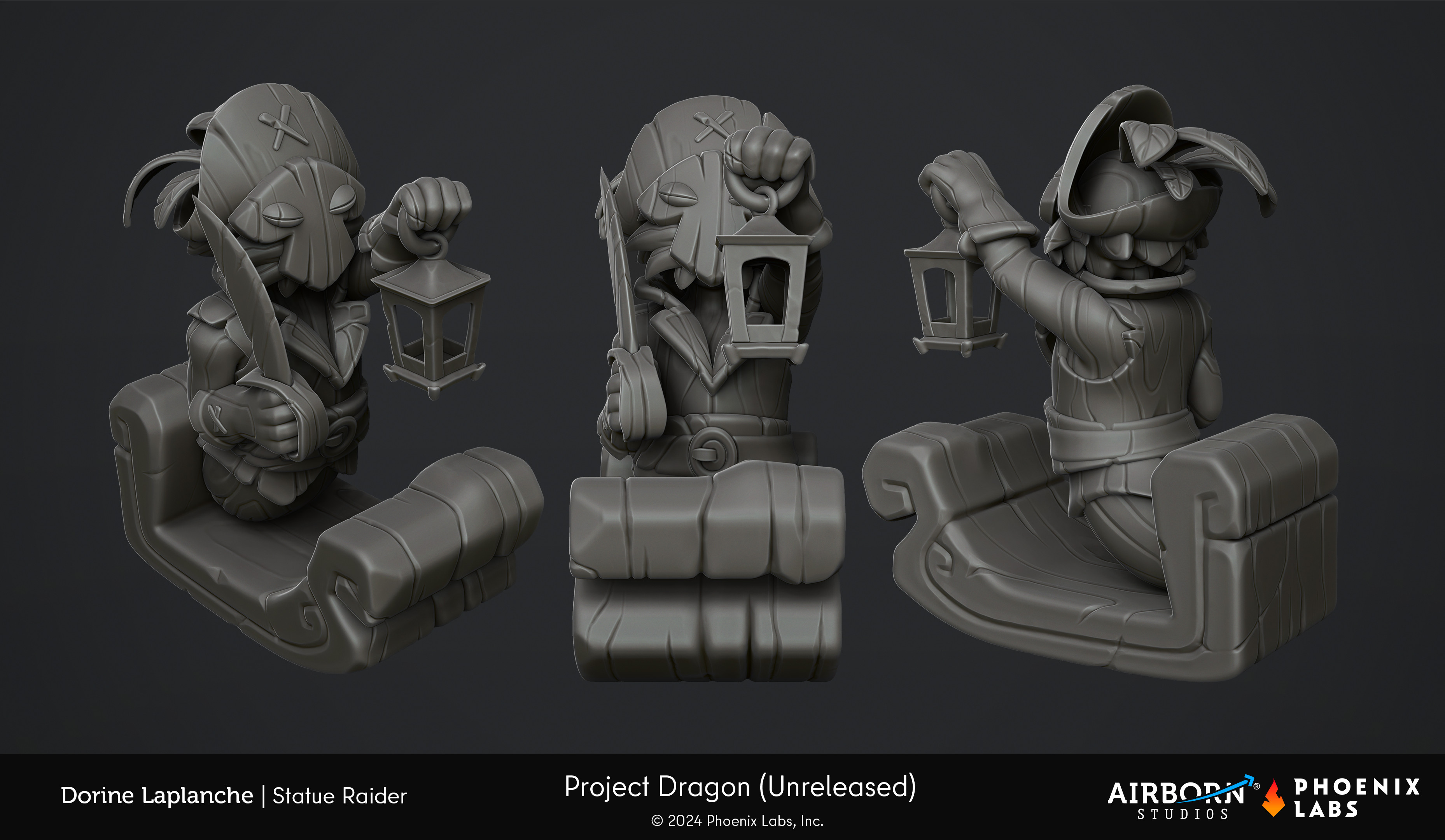The height and width of the screenshot is (840, 1445).
Task: Click the artist name 'Dorine Laplanche'
Action: coord(157,795)
